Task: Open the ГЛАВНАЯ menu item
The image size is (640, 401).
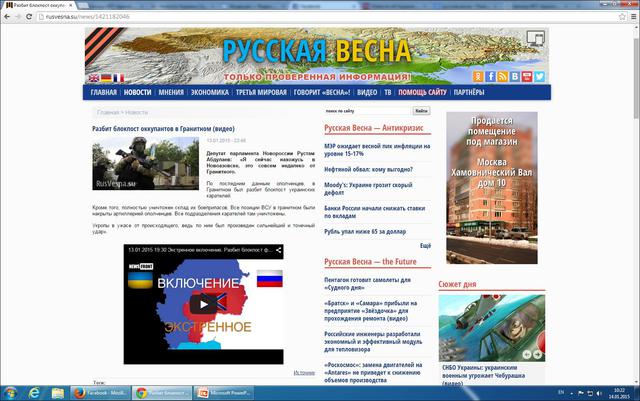Action: tap(103, 92)
